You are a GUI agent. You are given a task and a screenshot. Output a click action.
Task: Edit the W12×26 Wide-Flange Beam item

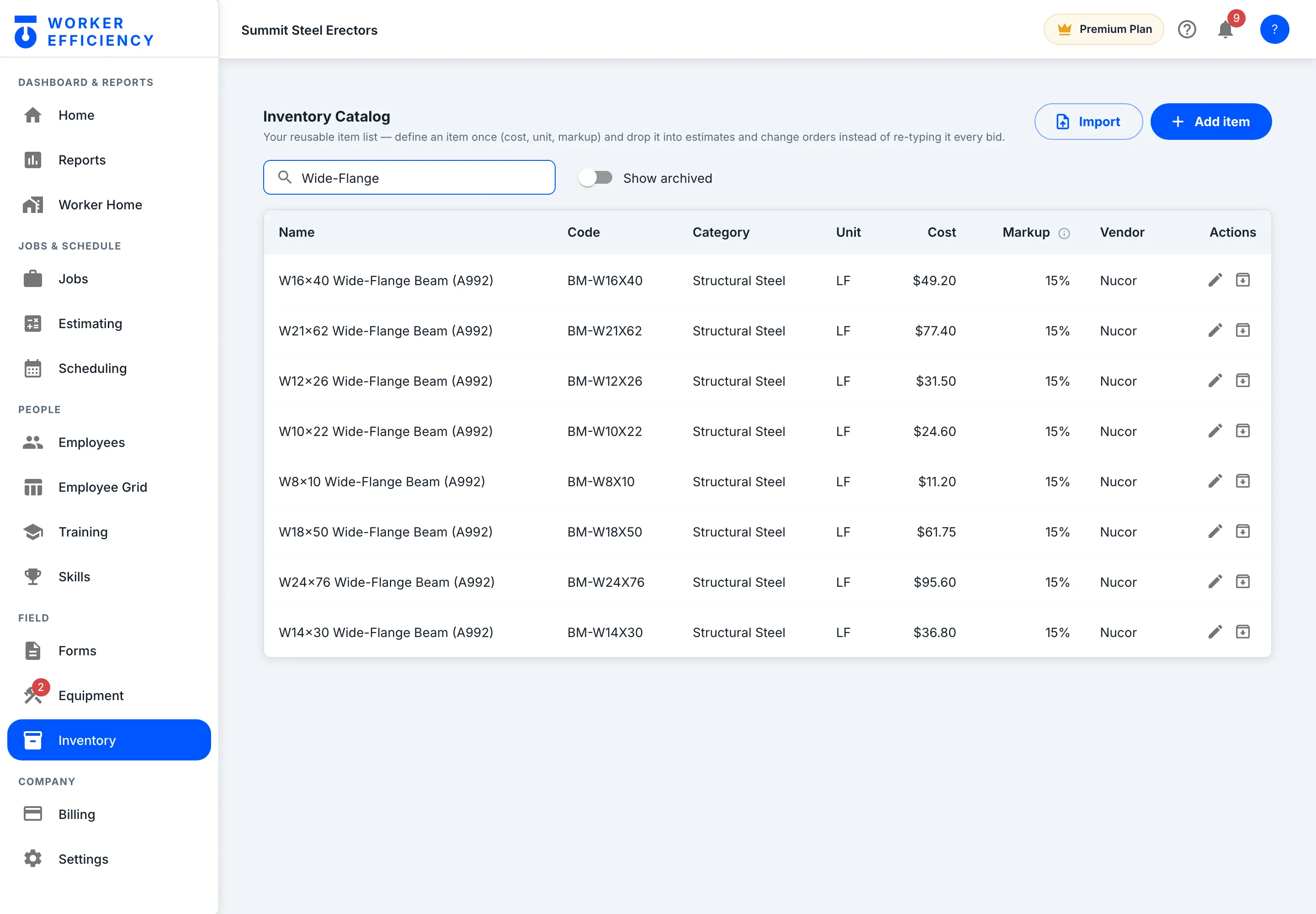tap(1215, 381)
